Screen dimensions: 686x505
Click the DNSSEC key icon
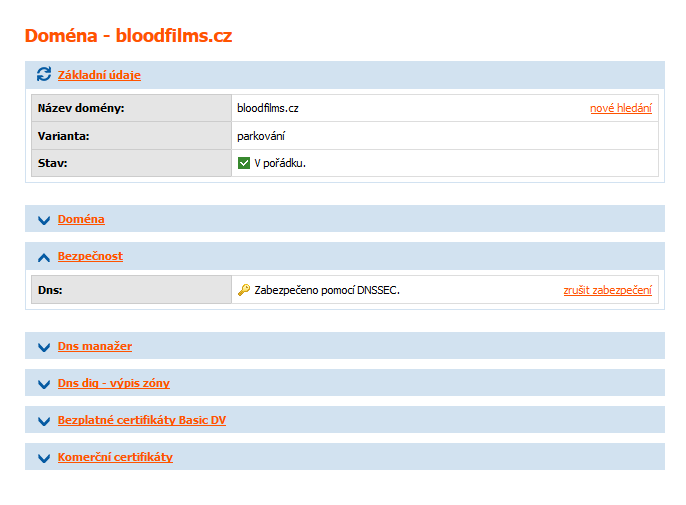coord(244,290)
